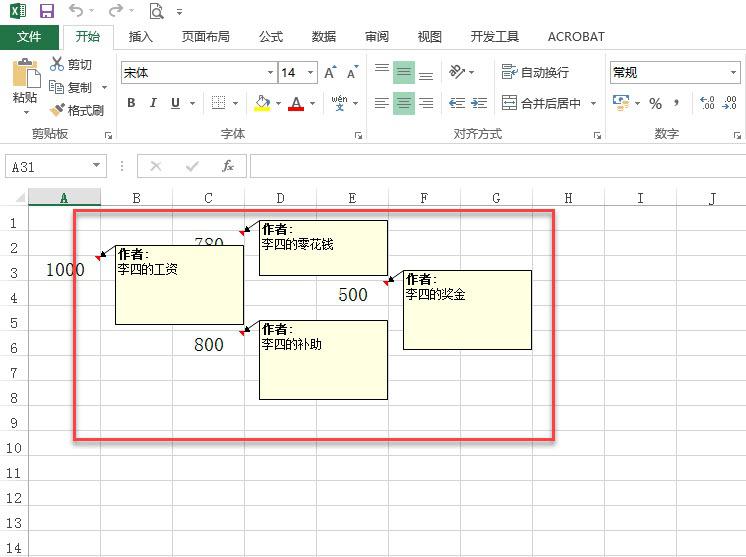
Task: Open the Alignment (对齐方式) dialog launcher
Action: tap(598, 136)
